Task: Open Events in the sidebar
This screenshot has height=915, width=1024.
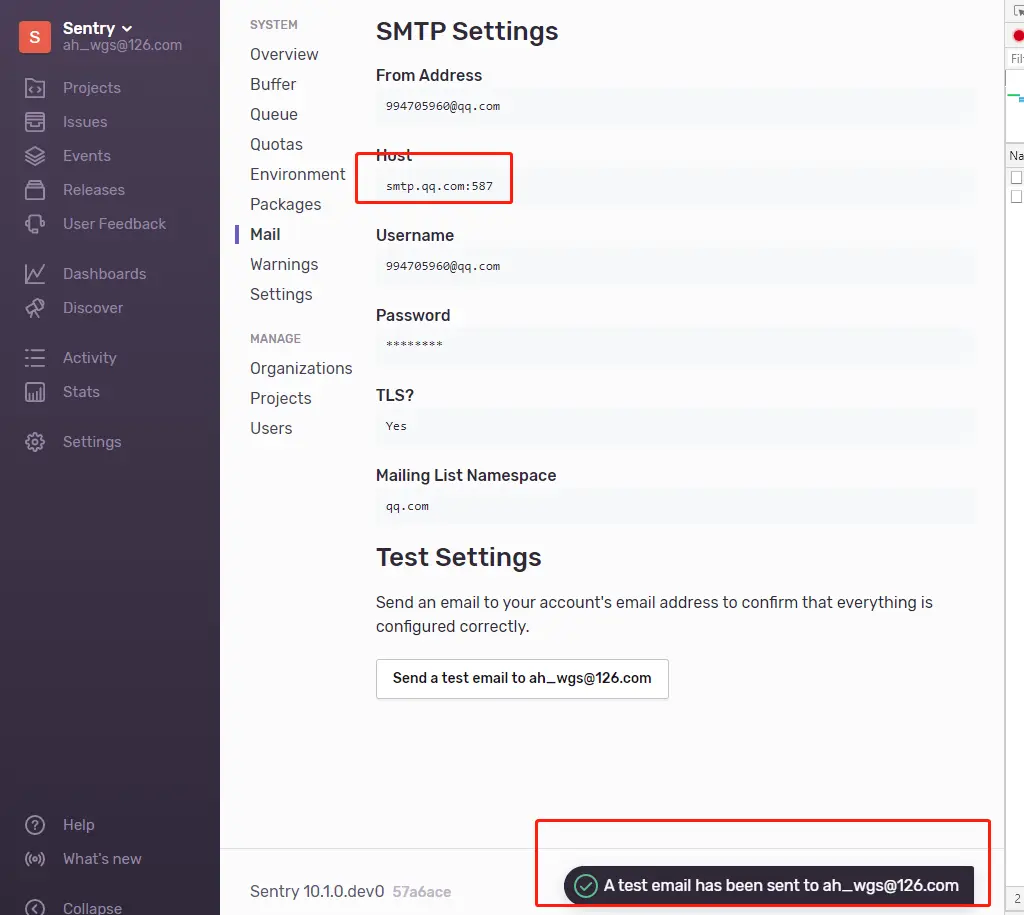Action: tap(87, 155)
